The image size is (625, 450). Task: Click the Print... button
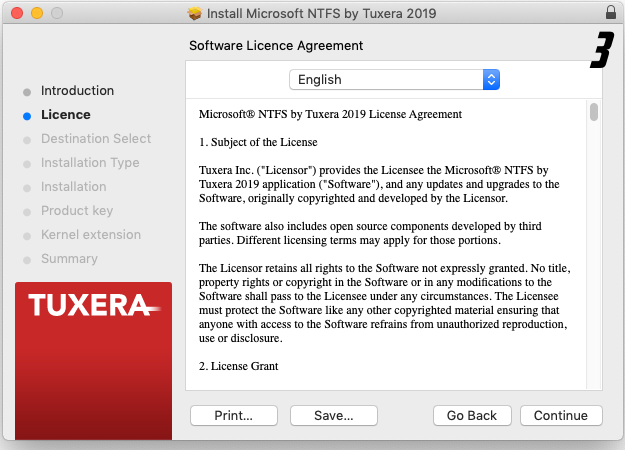[x=234, y=415]
